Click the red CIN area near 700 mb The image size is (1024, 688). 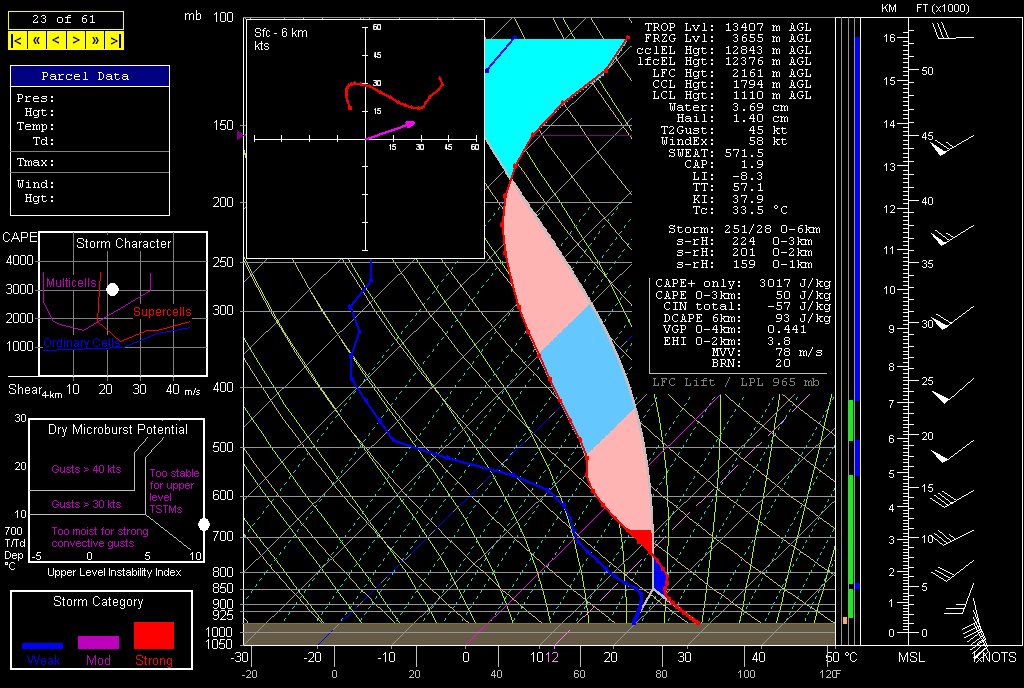tap(642, 541)
